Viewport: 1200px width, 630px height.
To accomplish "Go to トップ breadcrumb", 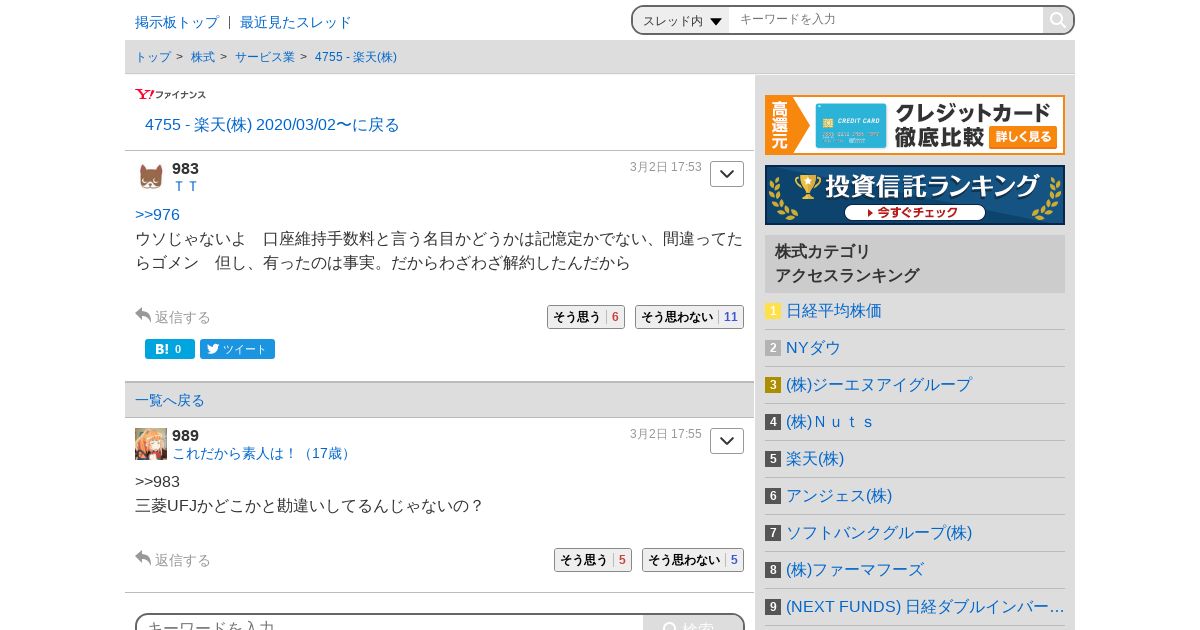I will pos(153,57).
